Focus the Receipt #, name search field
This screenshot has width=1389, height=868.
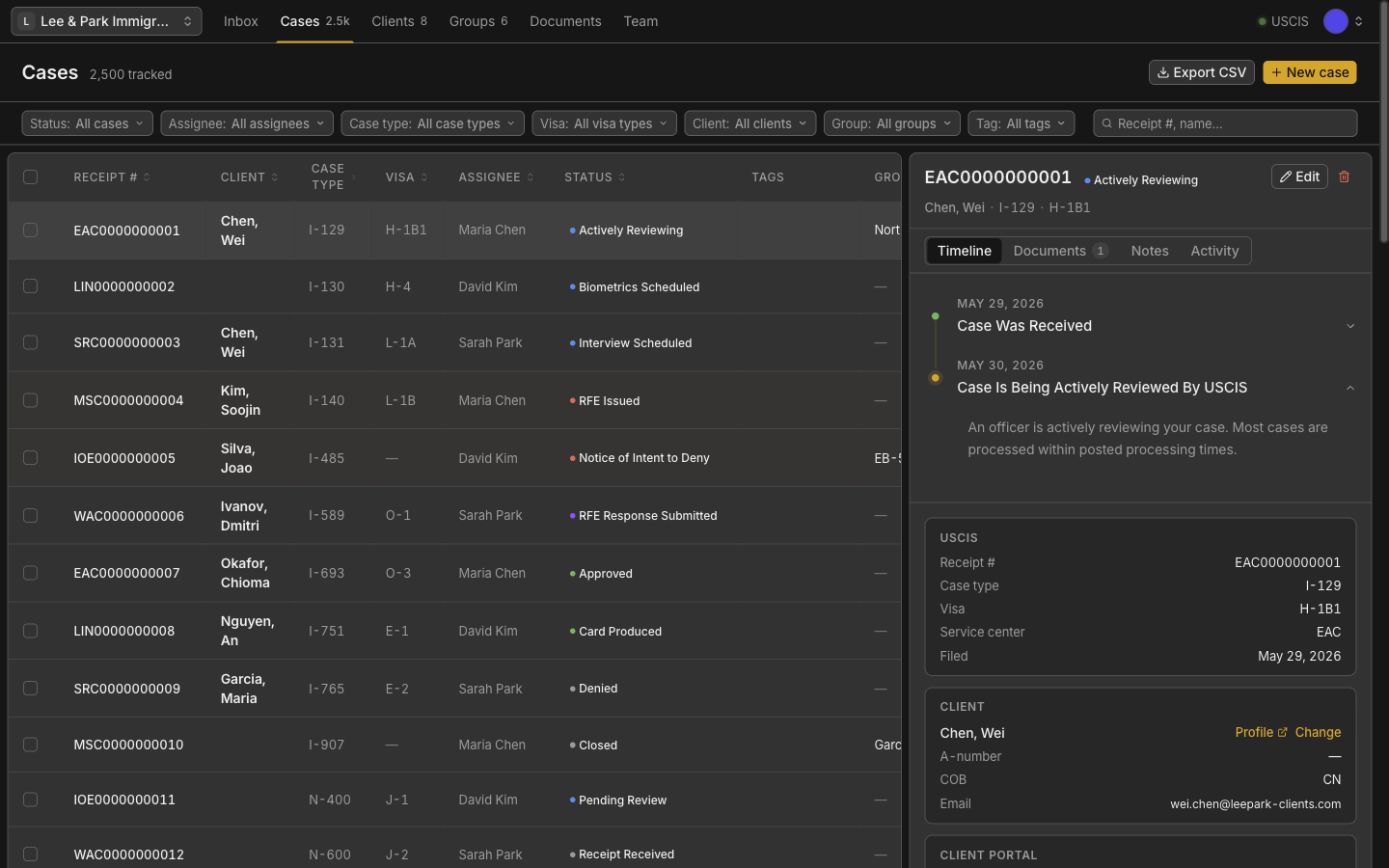(1225, 123)
